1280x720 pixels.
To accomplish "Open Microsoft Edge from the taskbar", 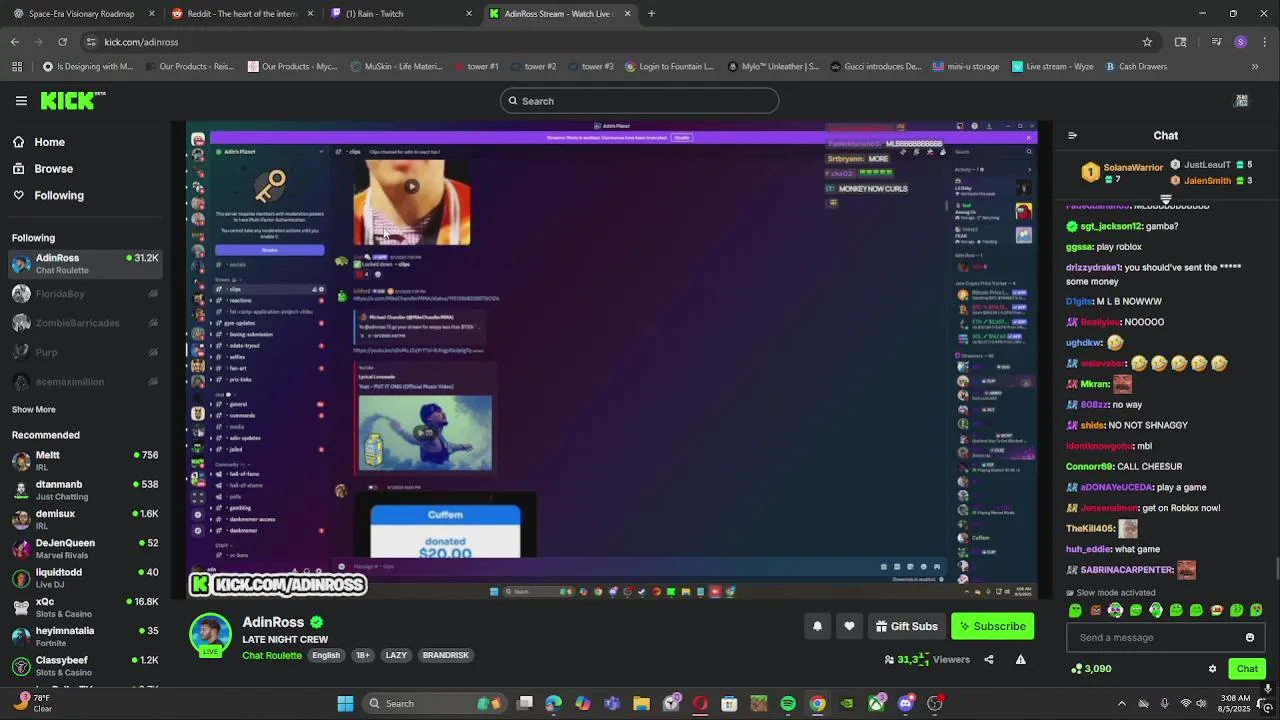I will click(554, 704).
